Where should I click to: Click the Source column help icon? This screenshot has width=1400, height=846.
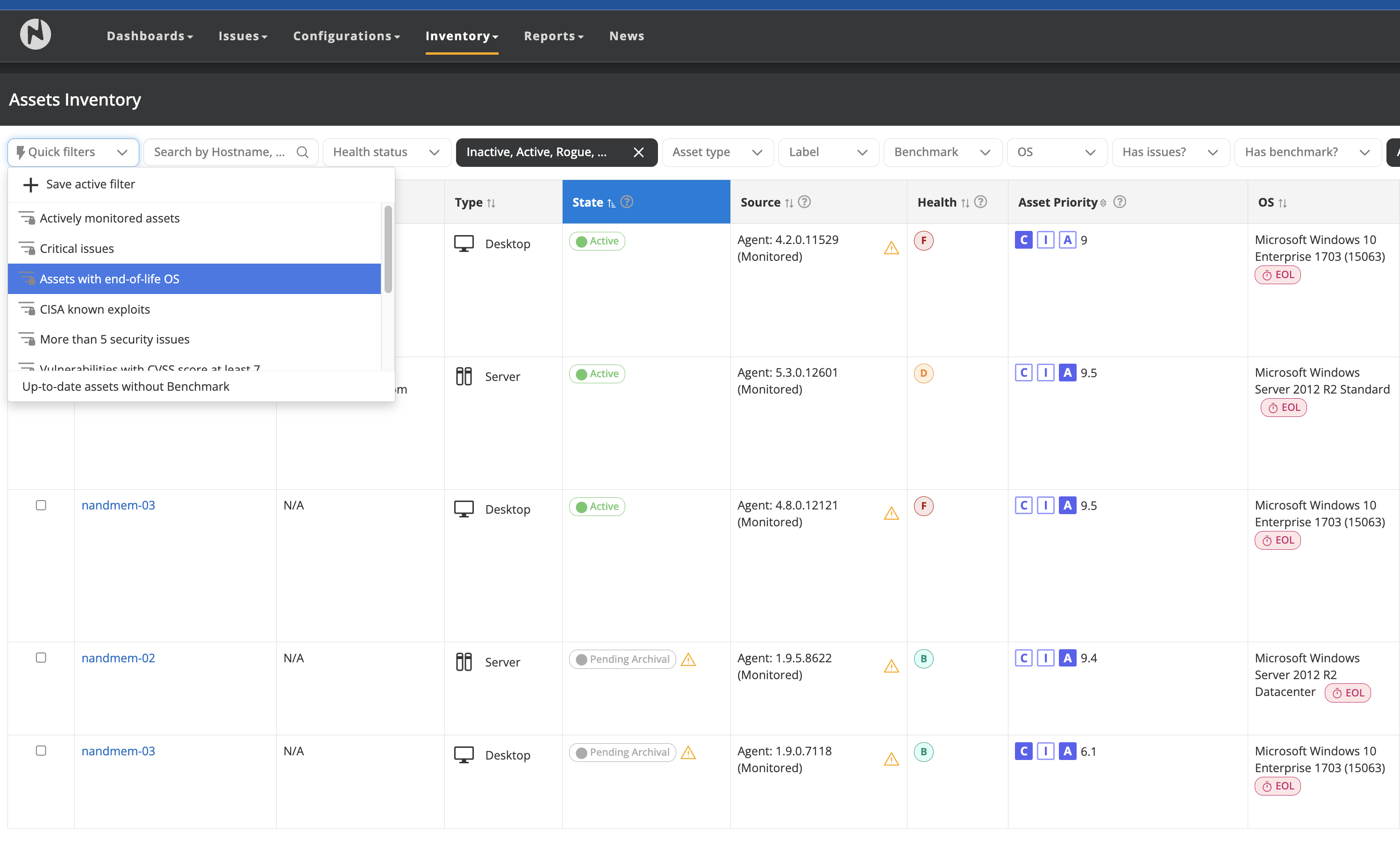[x=805, y=202]
